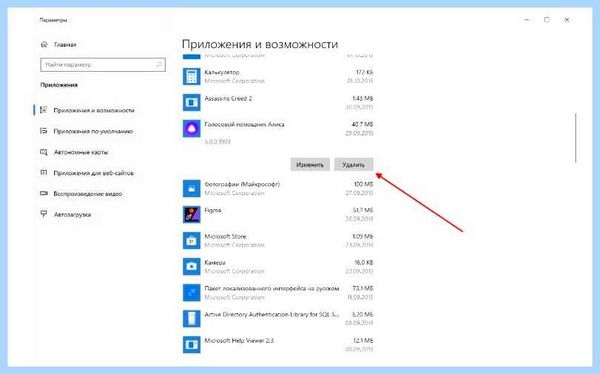This screenshot has height=374, width=600.
Task: Click the Microsoft Help Viewer 2.3 icon
Action: click(191, 345)
